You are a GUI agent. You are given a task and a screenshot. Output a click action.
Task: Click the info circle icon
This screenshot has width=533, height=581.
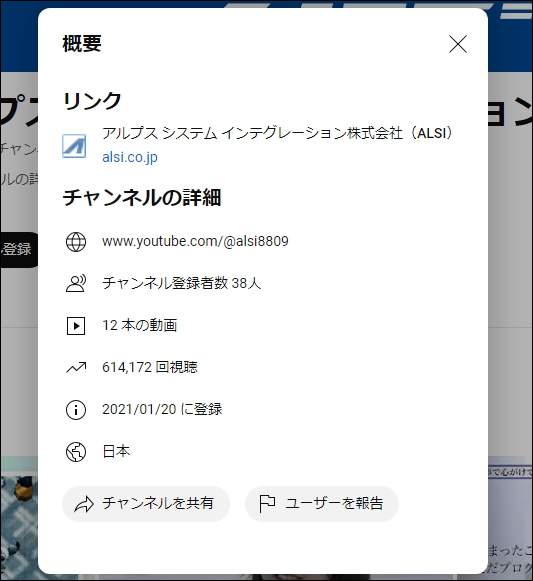[76, 410]
